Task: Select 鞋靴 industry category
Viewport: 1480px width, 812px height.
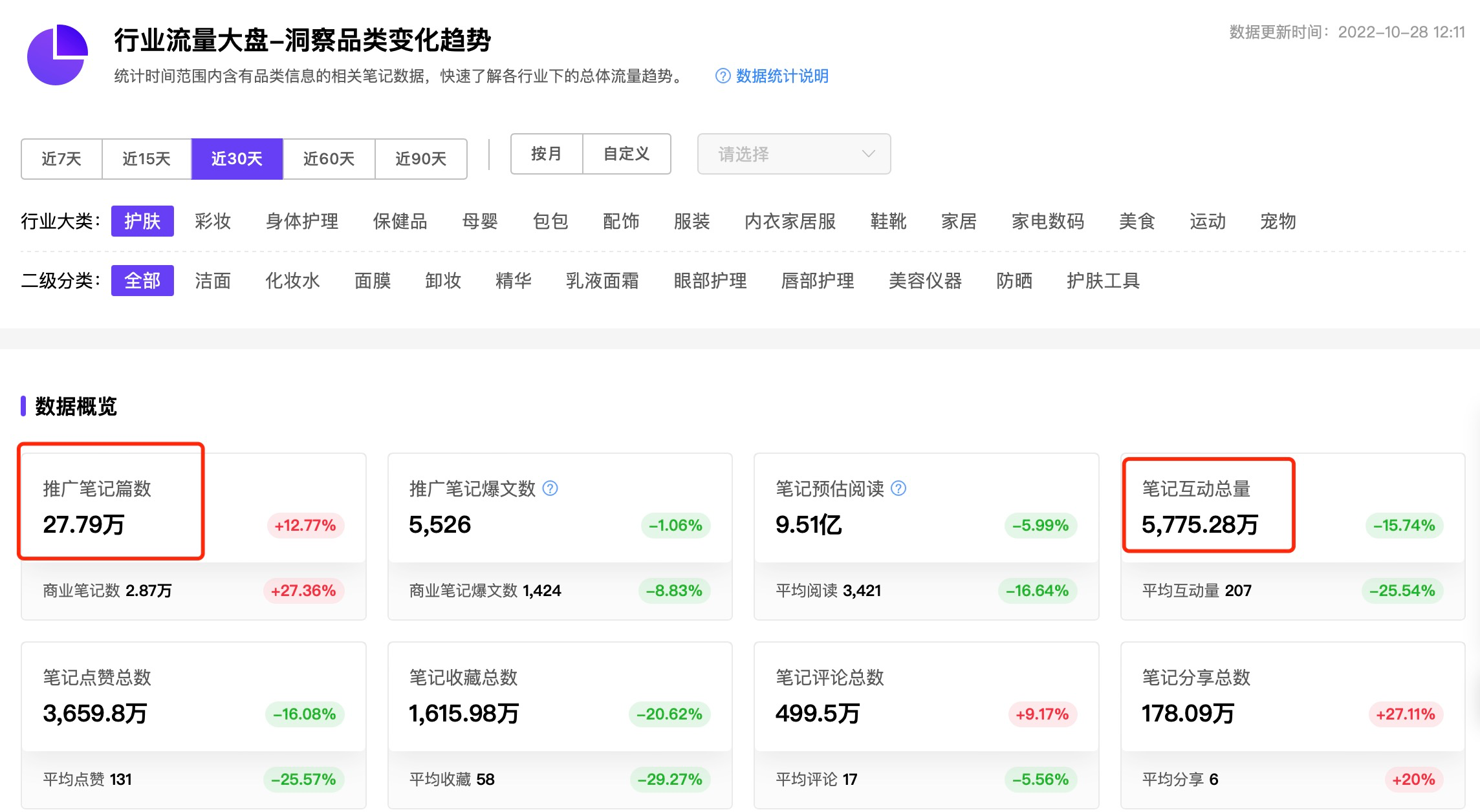Action: coord(889,221)
